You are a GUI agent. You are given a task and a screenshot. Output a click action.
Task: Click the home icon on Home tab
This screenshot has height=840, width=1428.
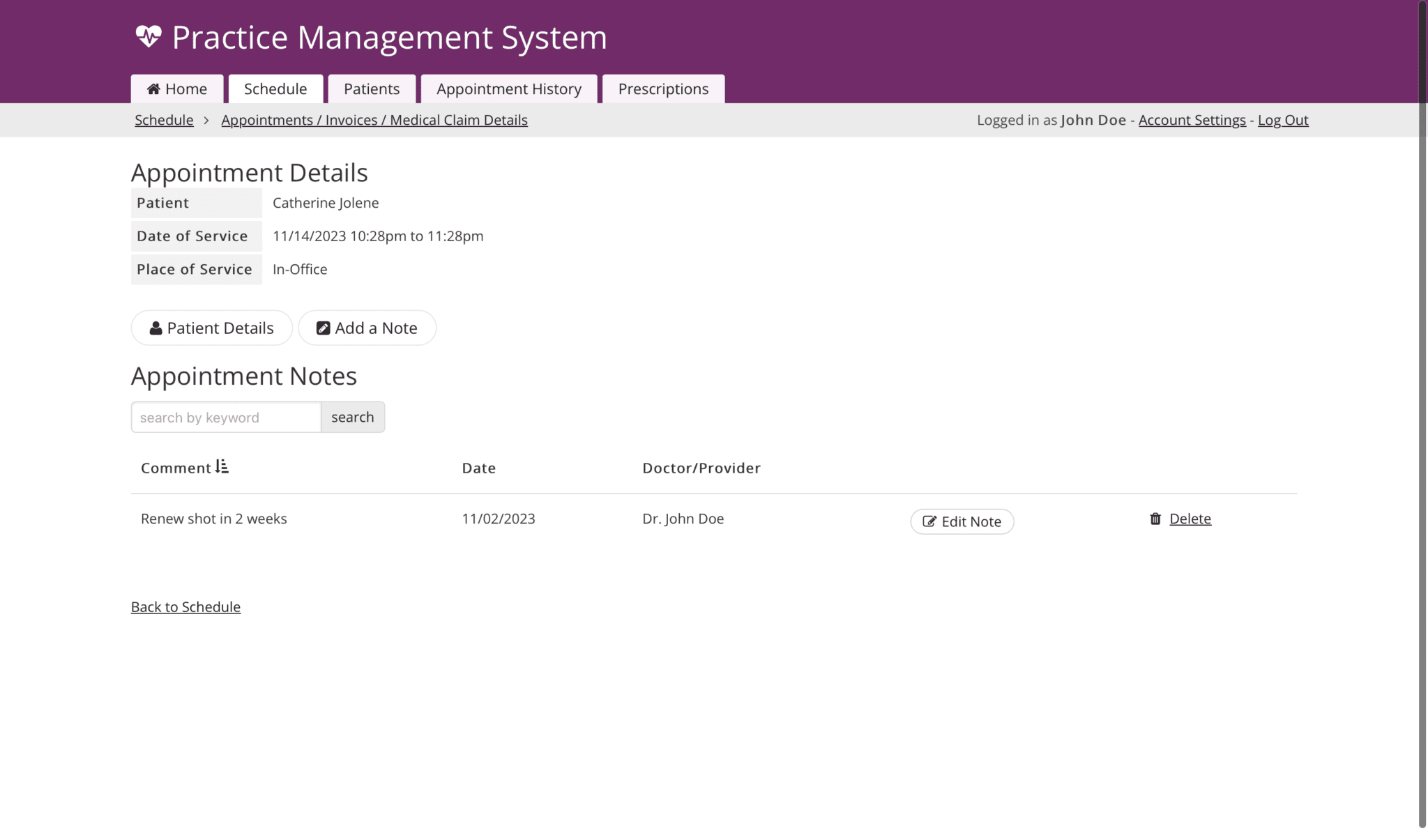point(155,89)
